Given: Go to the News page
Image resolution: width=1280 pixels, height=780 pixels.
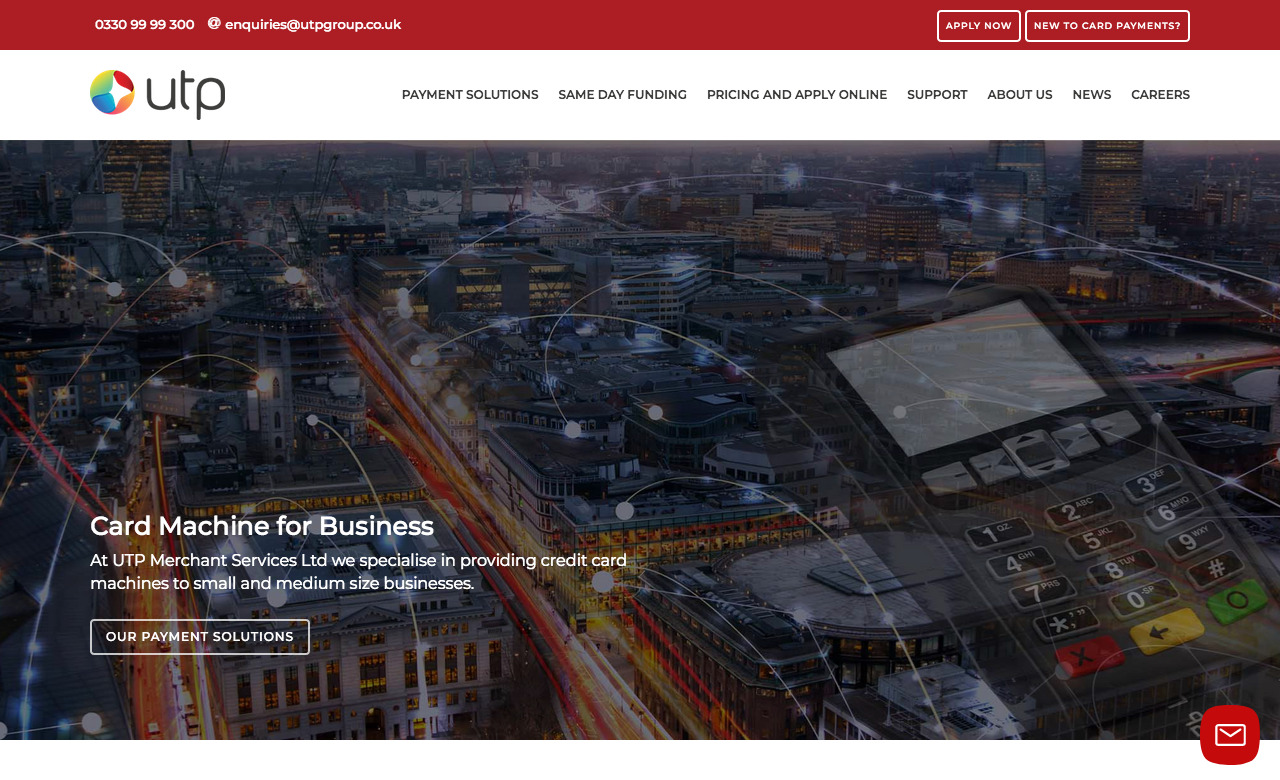Looking at the screenshot, I should coord(1092,95).
